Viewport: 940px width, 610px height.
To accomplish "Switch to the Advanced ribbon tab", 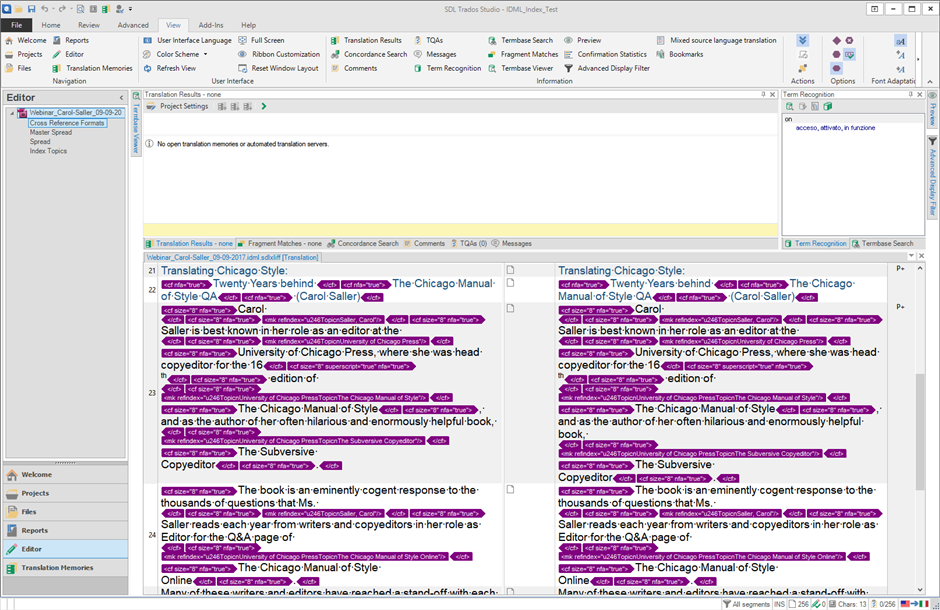I will tap(133, 25).
